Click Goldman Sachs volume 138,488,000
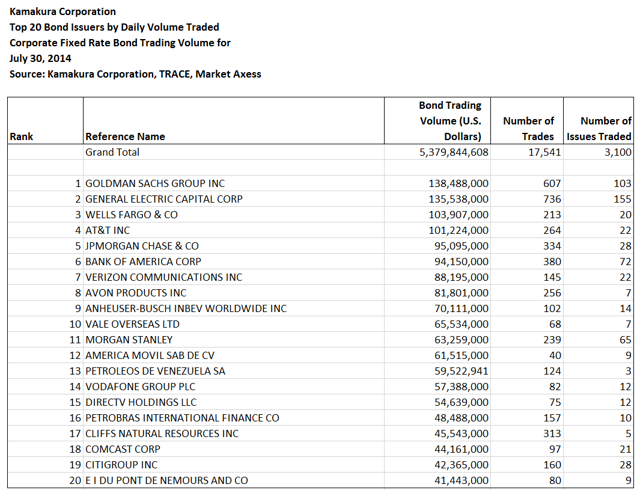640x490 pixels. click(458, 183)
